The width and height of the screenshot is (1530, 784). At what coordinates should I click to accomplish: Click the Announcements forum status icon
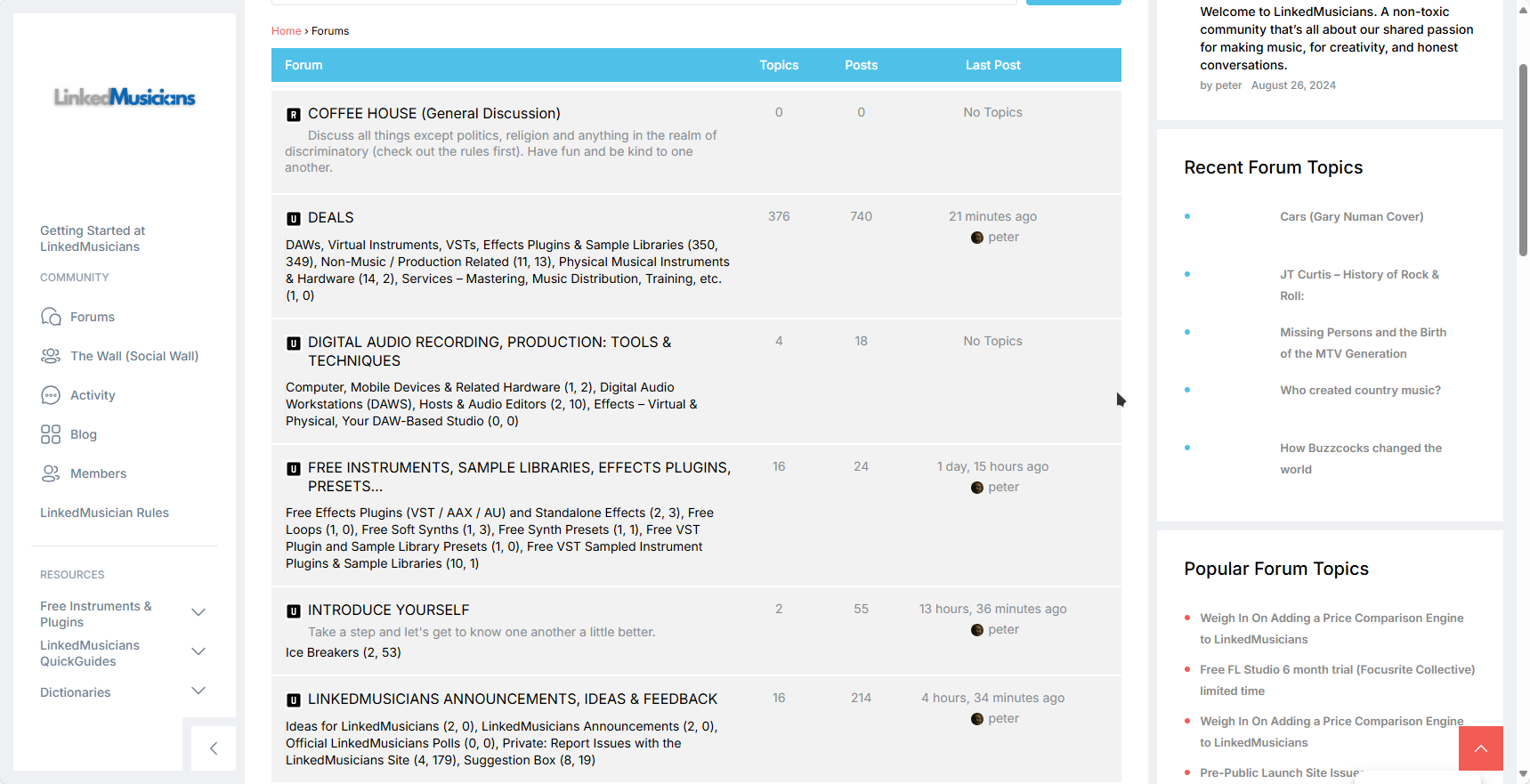294,699
